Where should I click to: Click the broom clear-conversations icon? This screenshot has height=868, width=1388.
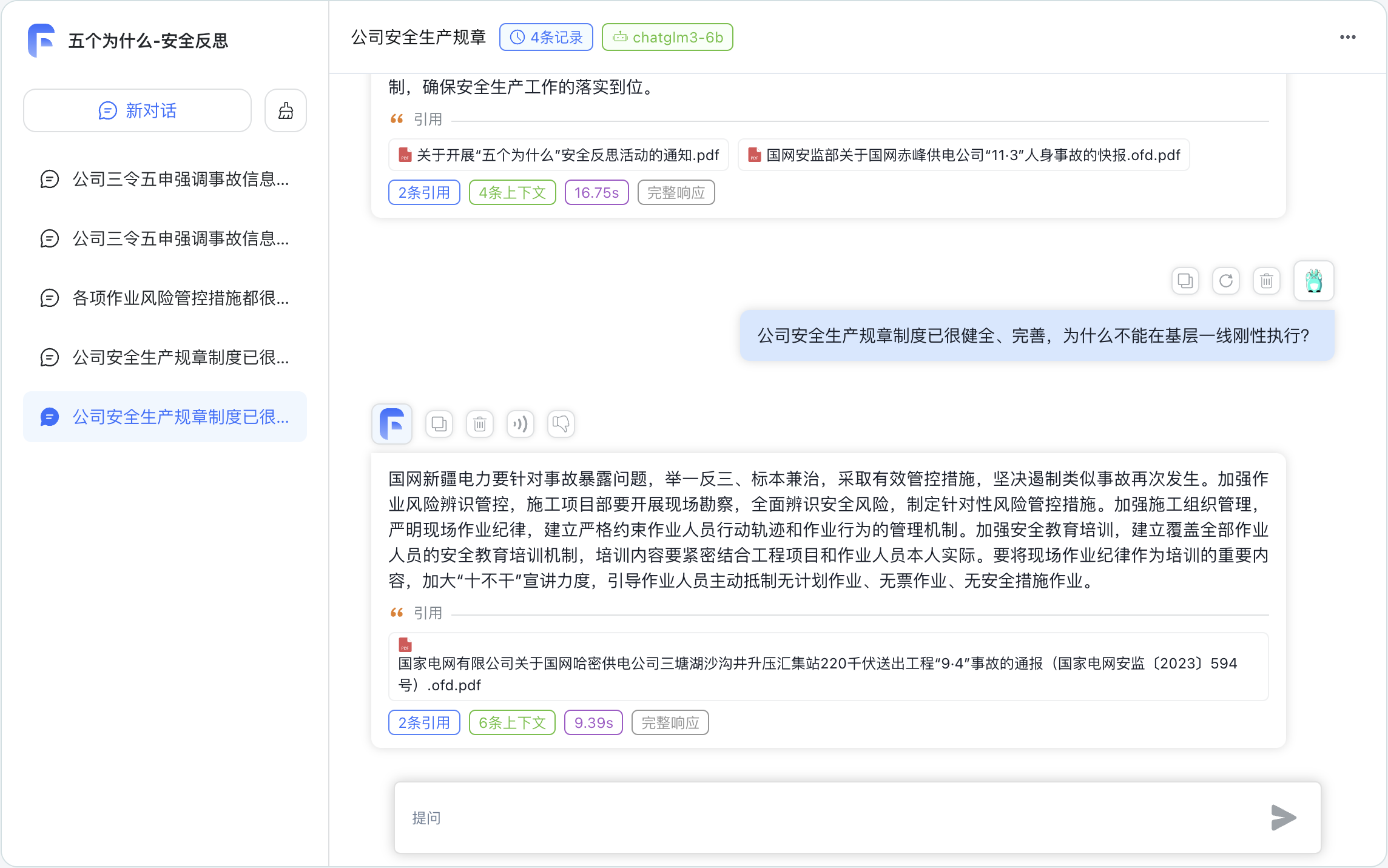click(286, 111)
